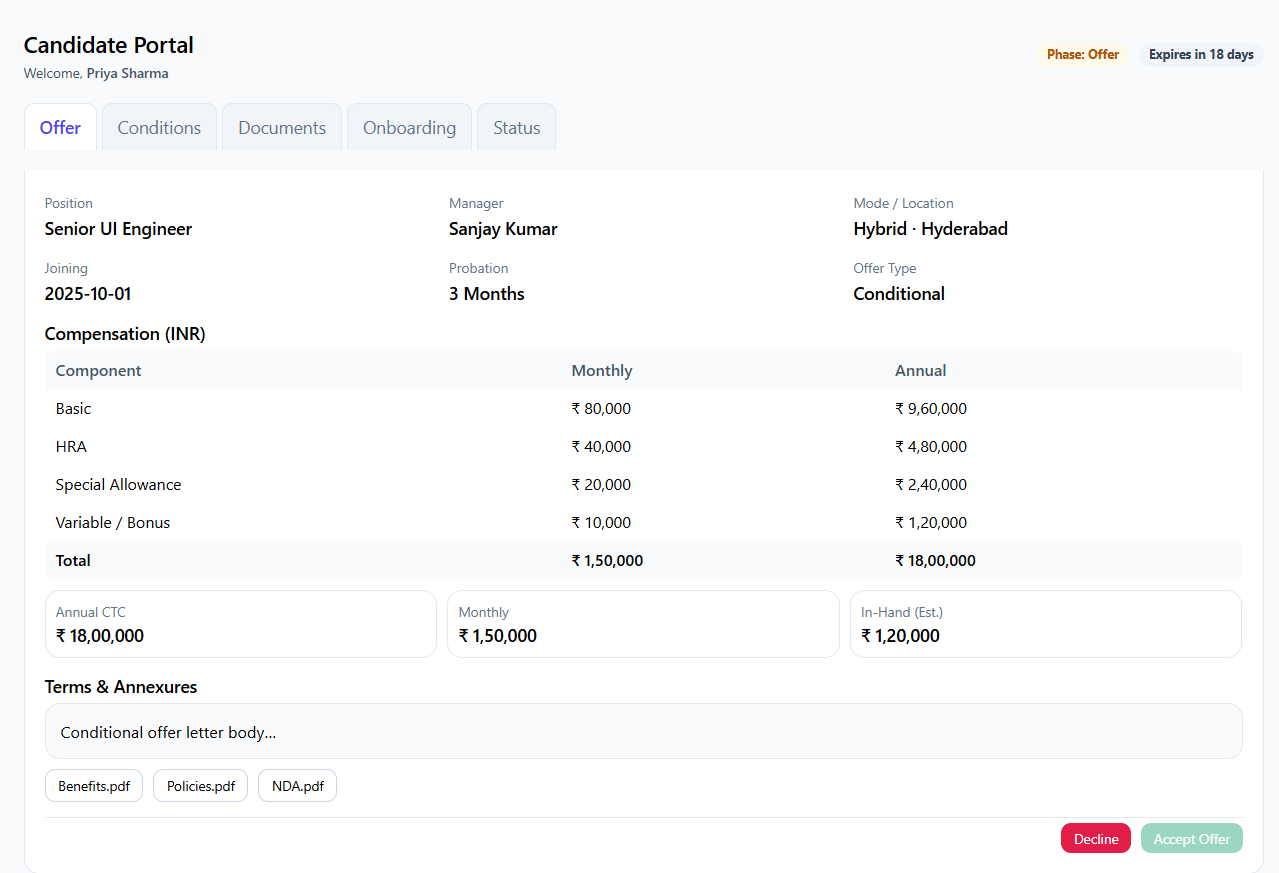Open the Benefits.pdf attachment
1279x873 pixels.
click(x=94, y=786)
